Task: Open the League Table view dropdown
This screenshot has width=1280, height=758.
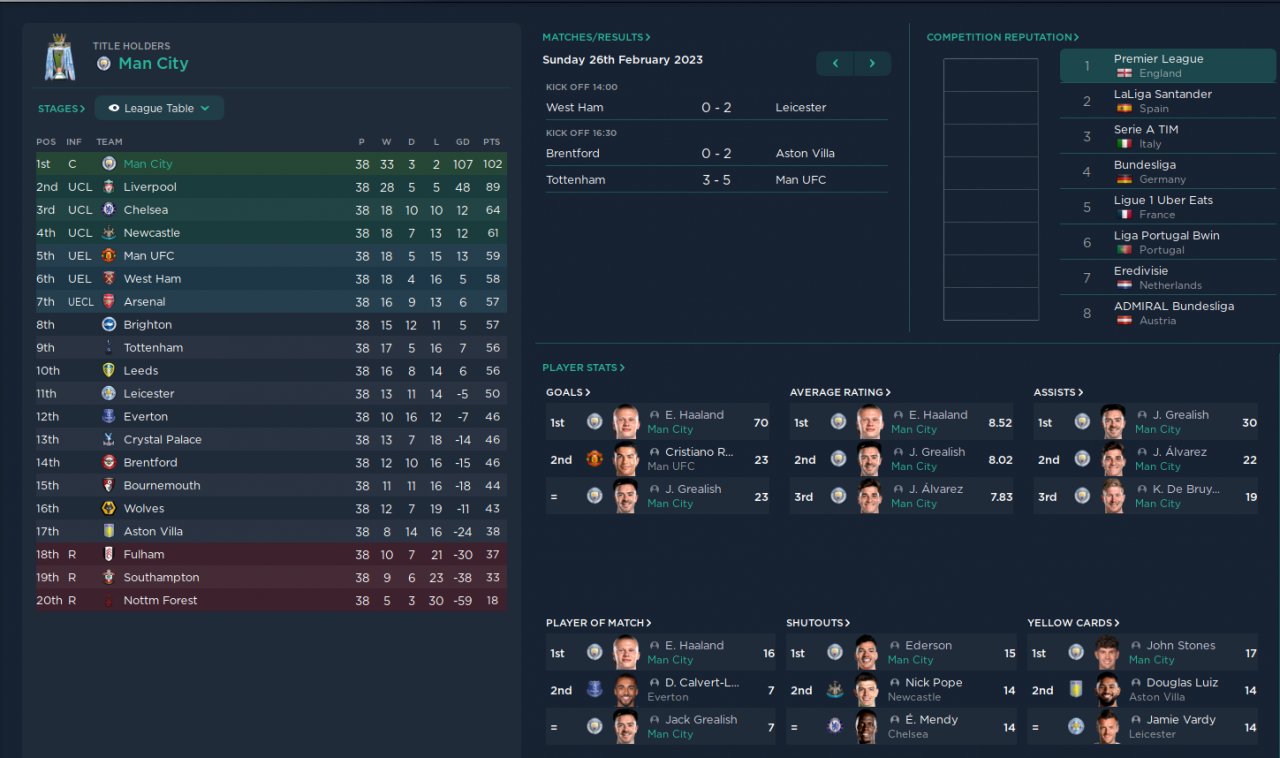Action: (x=159, y=108)
